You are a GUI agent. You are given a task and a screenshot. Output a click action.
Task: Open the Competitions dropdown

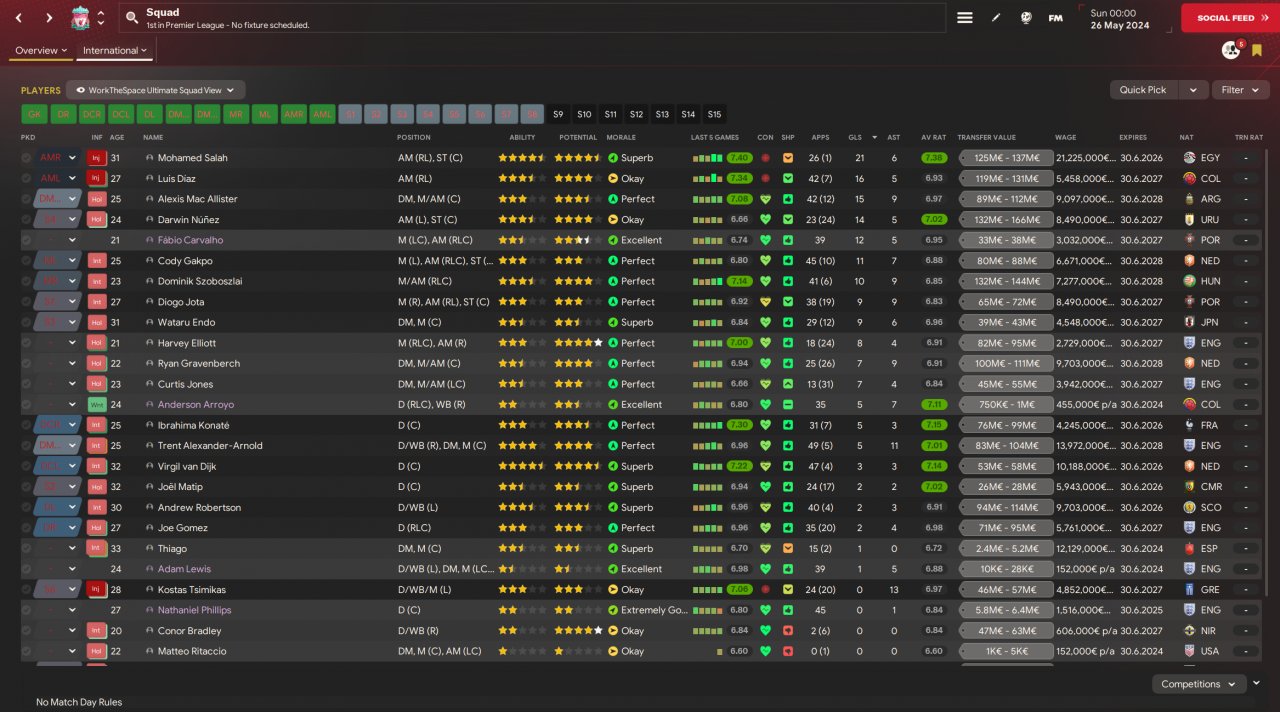(x=1198, y=684)
